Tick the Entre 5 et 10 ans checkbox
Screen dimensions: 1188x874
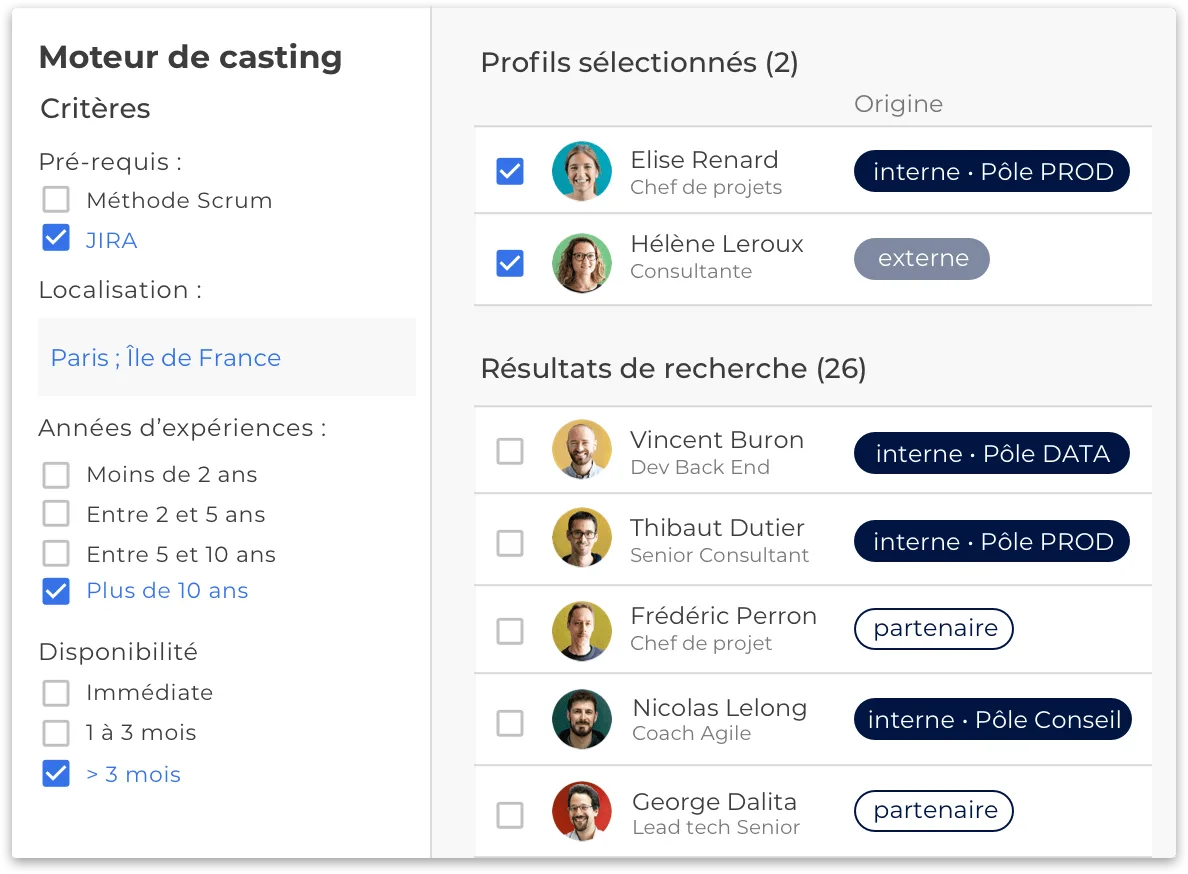tap(56, 554)
